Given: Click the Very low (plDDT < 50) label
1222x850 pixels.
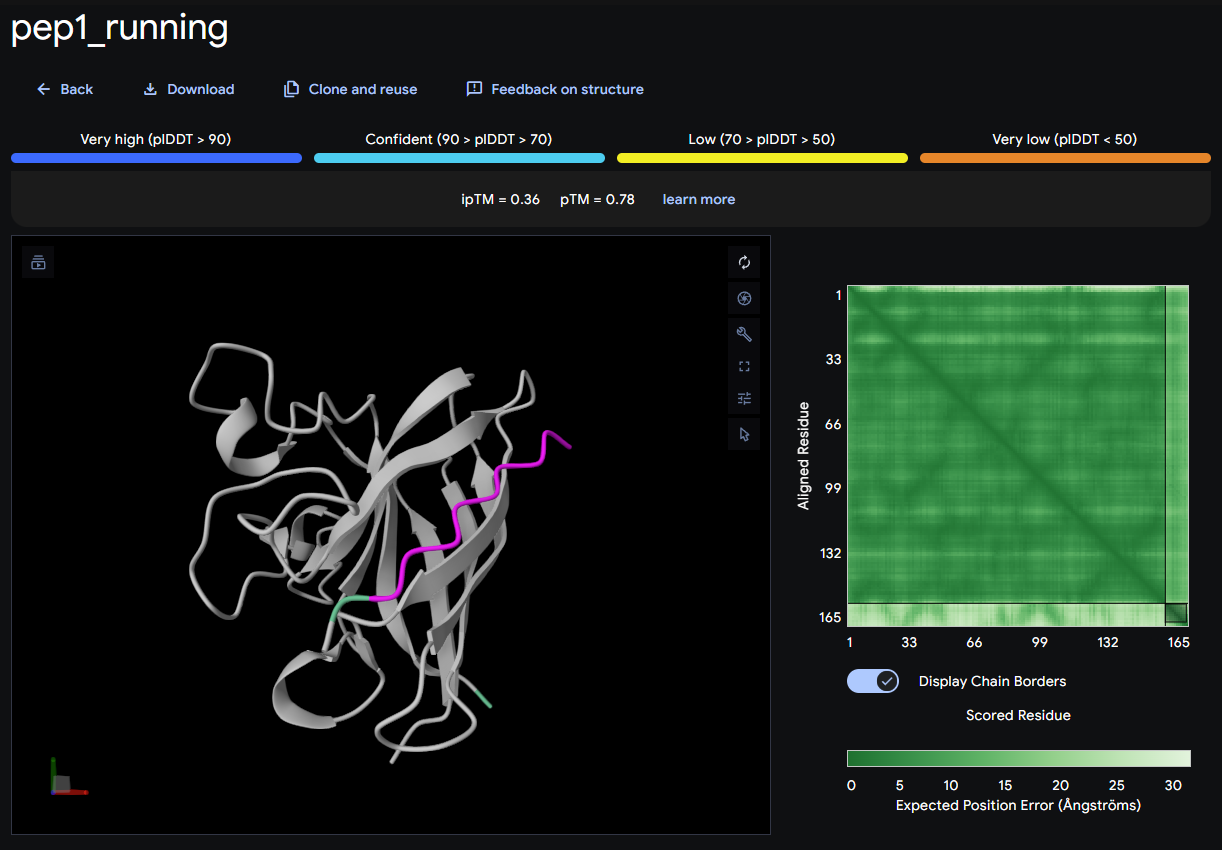Looking at the screenshot, I should (1065, 139).
